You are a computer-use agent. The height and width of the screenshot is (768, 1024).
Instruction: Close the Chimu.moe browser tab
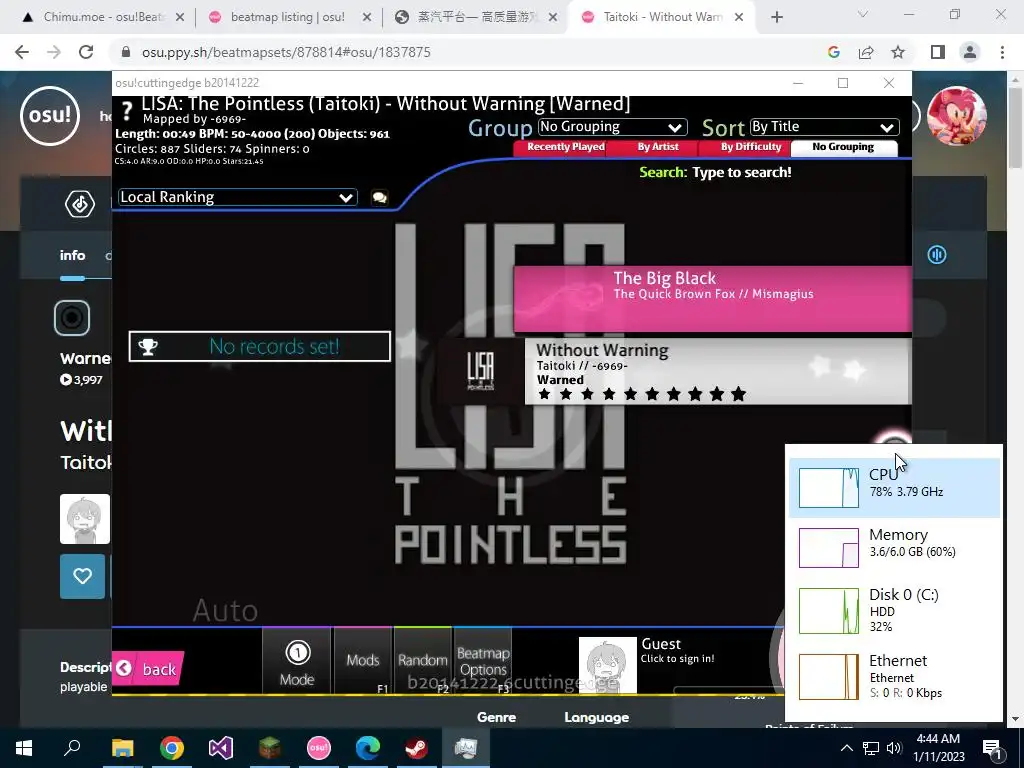(180, 17)
